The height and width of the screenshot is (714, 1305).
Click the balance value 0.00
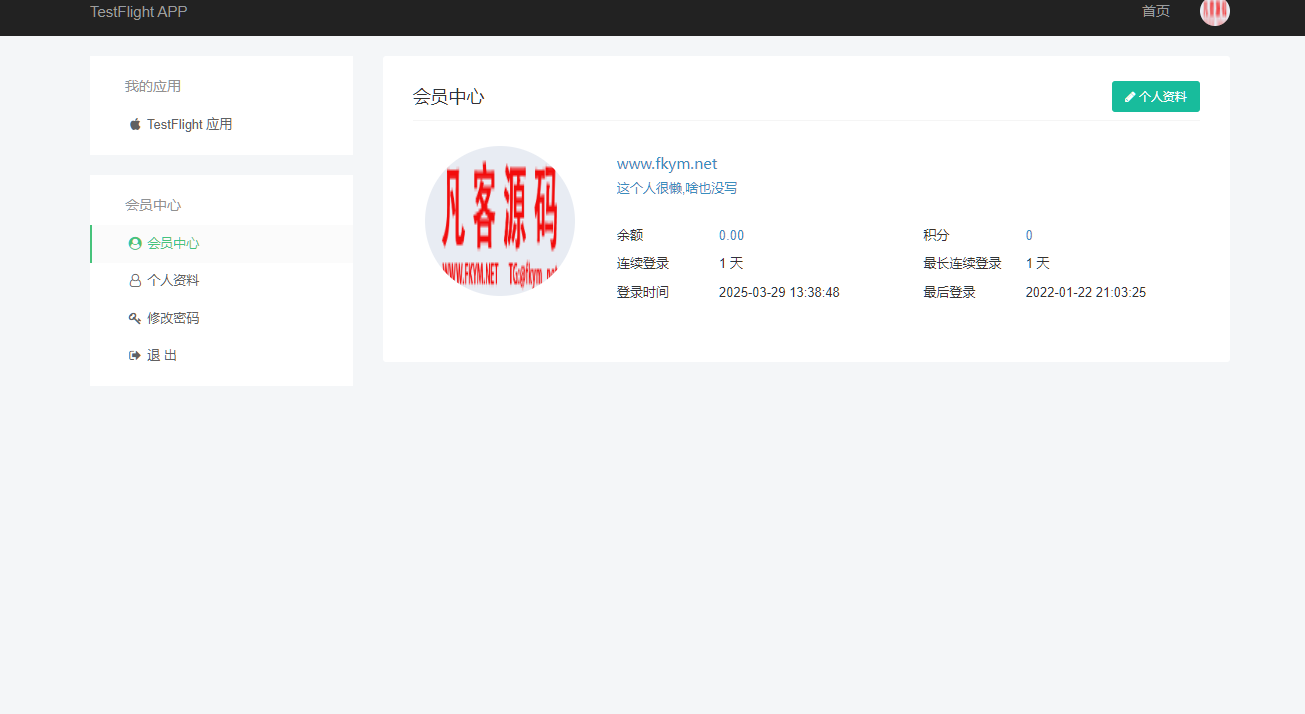pyautogui.click(x=731, y=236)
